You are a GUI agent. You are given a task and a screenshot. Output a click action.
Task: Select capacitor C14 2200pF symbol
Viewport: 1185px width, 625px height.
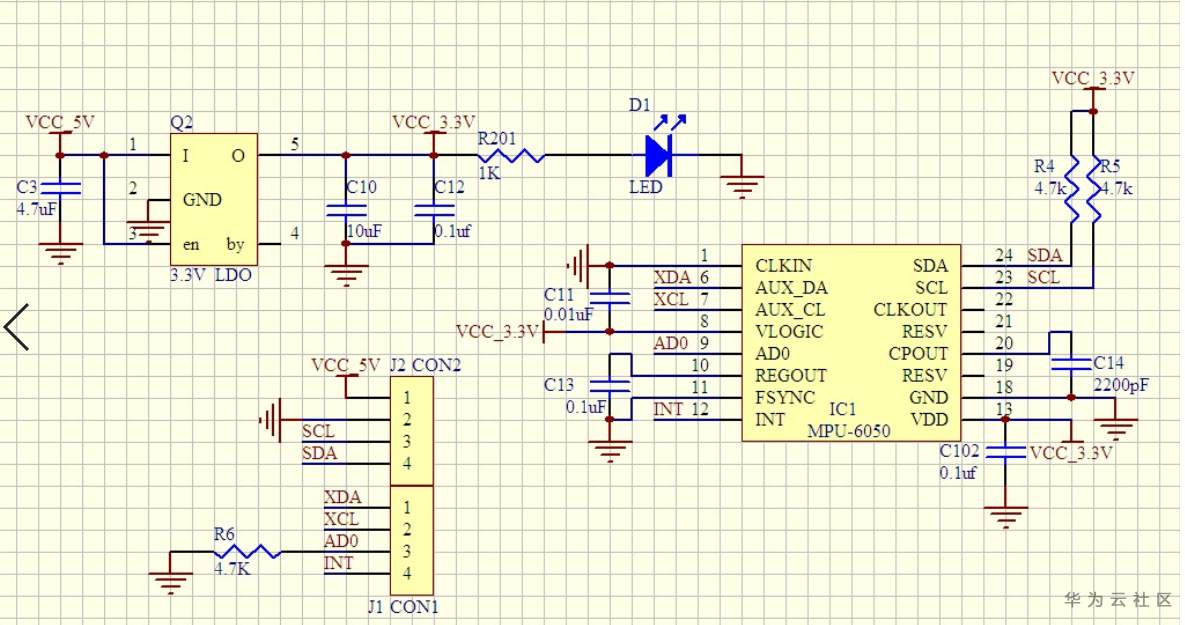(1071, 364)
